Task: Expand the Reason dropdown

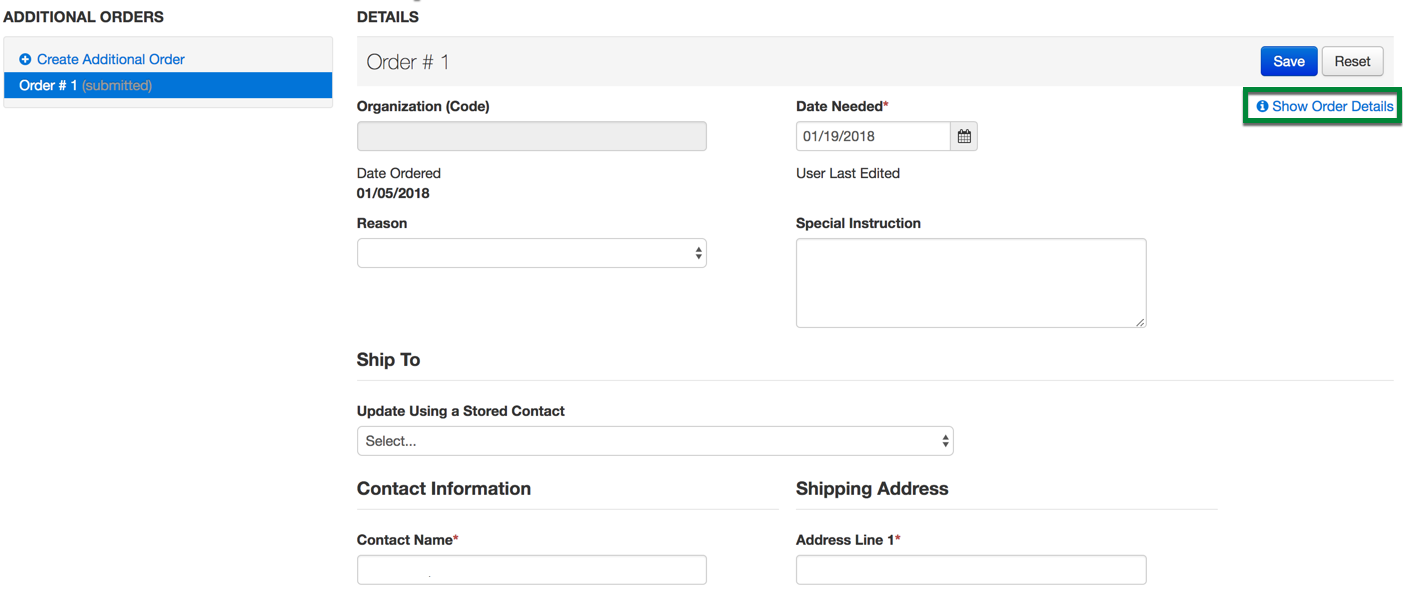Action: 531,253
